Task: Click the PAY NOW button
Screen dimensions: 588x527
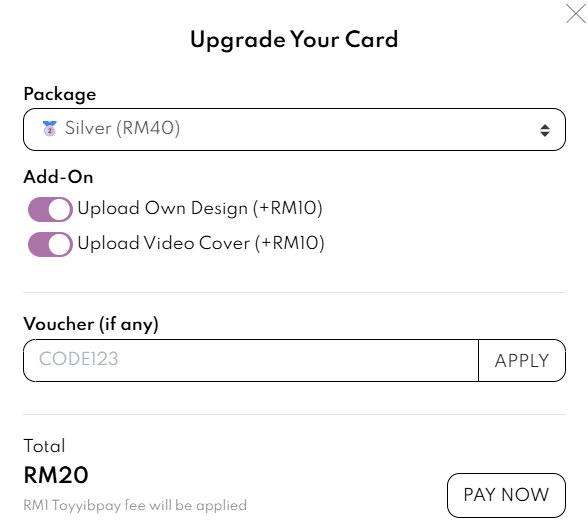Action: click(506, 495)
